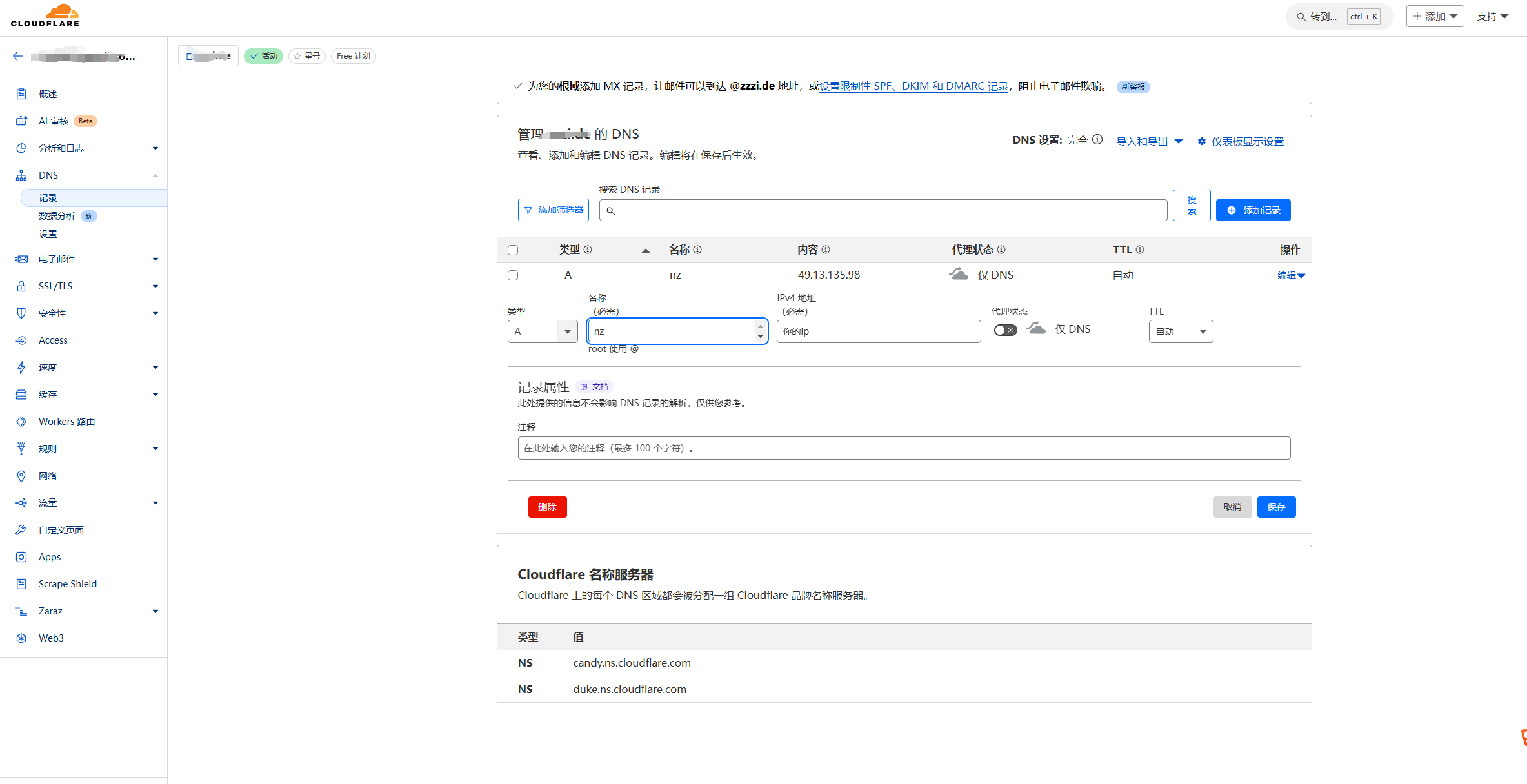Navigate to the Scrape Shield section
Viewport: 1527px width, 784px height.
pos(66,583)
